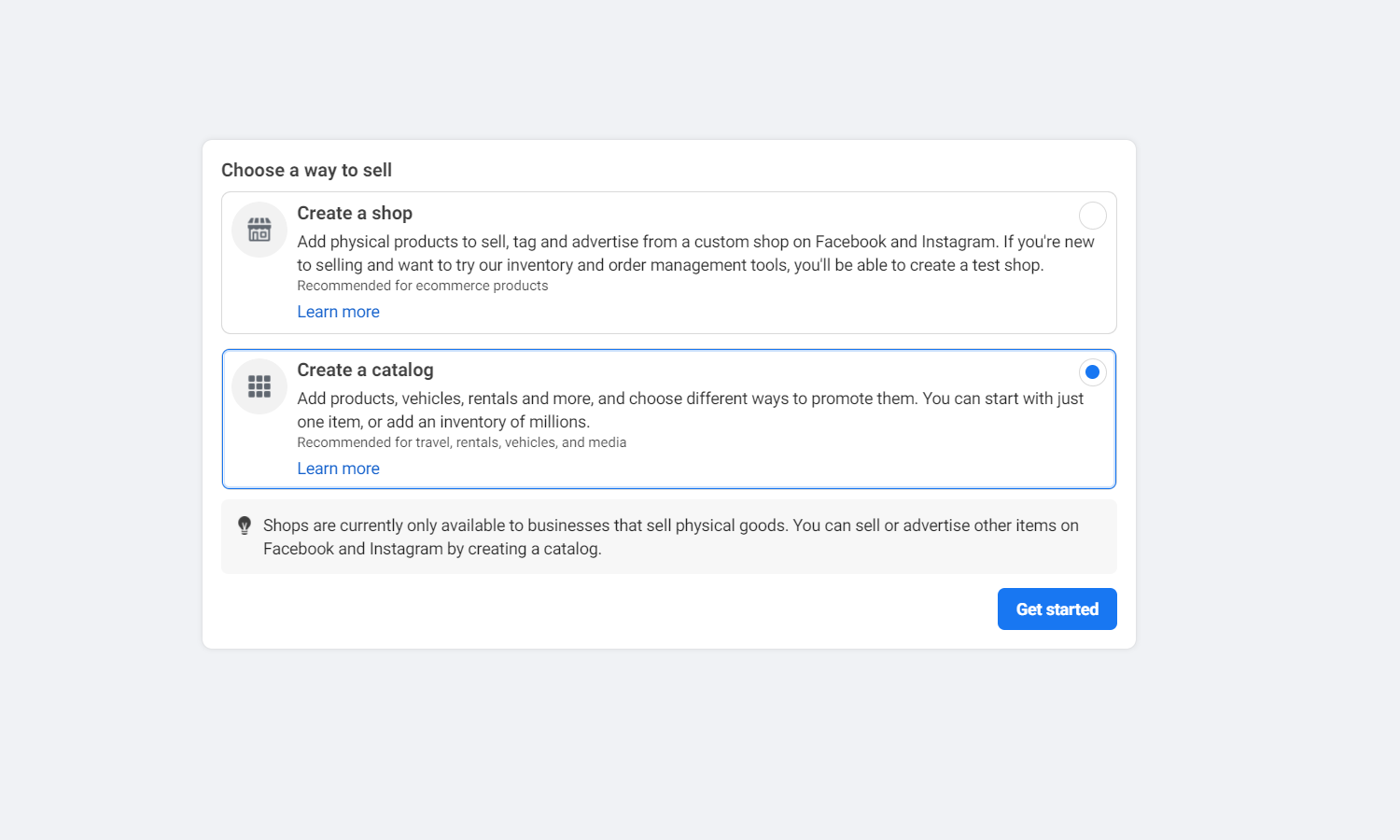Click the Choose a way to sell heading
Screen dimensions: 1400x840
306,171
